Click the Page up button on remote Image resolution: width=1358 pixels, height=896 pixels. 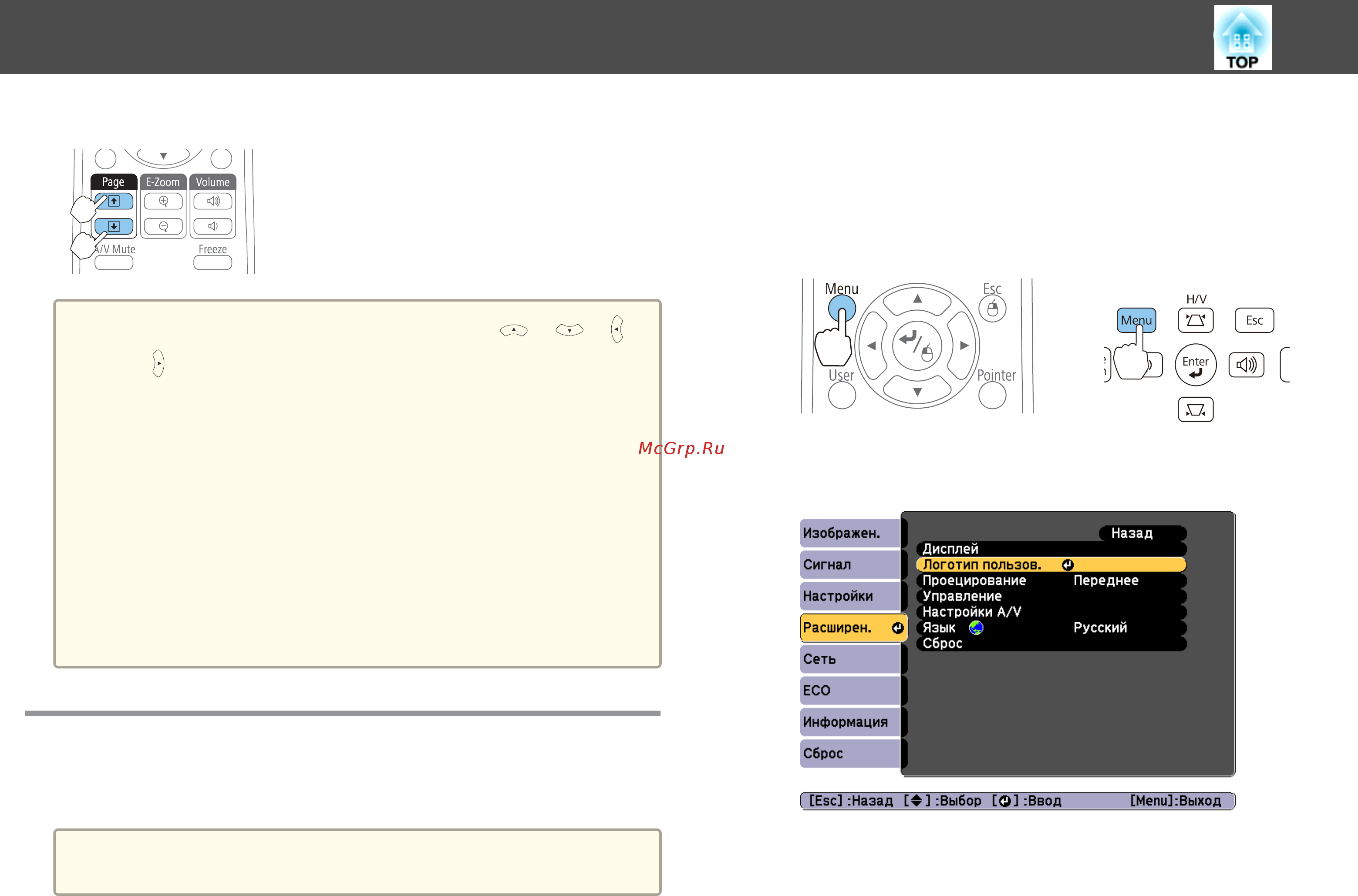tap(114, 201)
